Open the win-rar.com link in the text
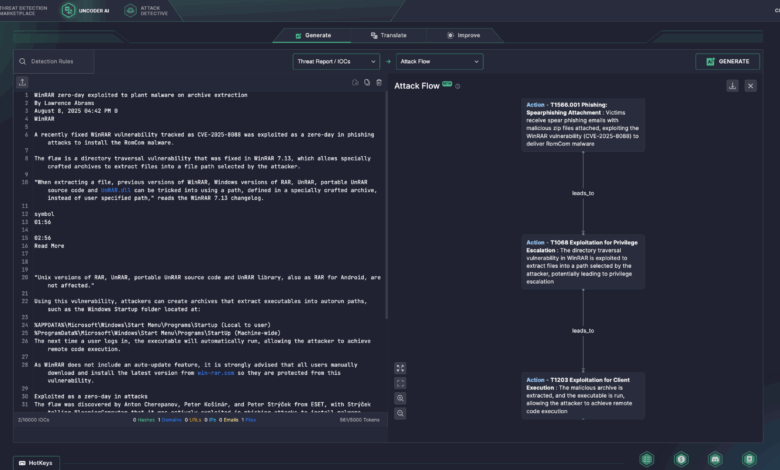This screenshot has width=780, height=470. [x=215, y=373]
